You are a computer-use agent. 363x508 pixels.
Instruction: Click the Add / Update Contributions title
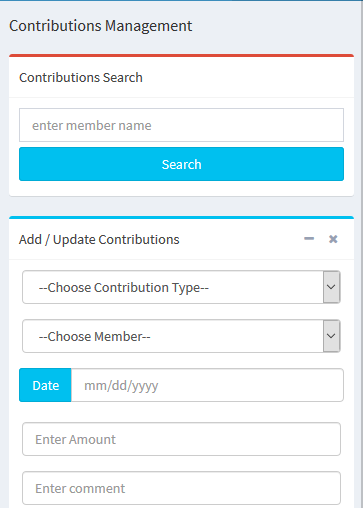pyautogui.click(x=99, y=240)
